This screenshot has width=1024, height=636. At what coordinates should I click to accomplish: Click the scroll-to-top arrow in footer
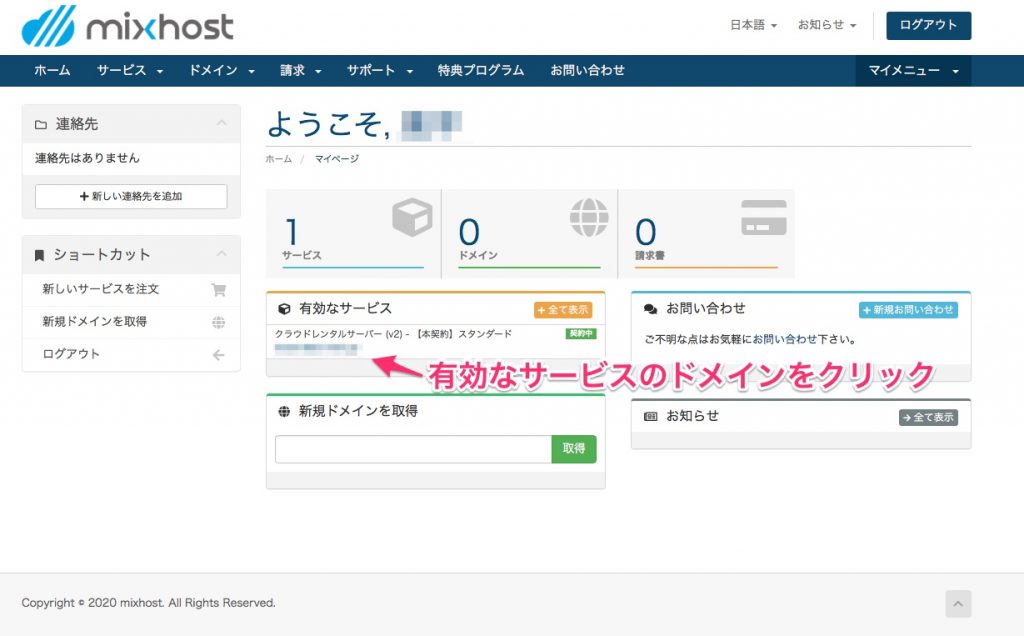pyautogui.click(x=958, y=603)
